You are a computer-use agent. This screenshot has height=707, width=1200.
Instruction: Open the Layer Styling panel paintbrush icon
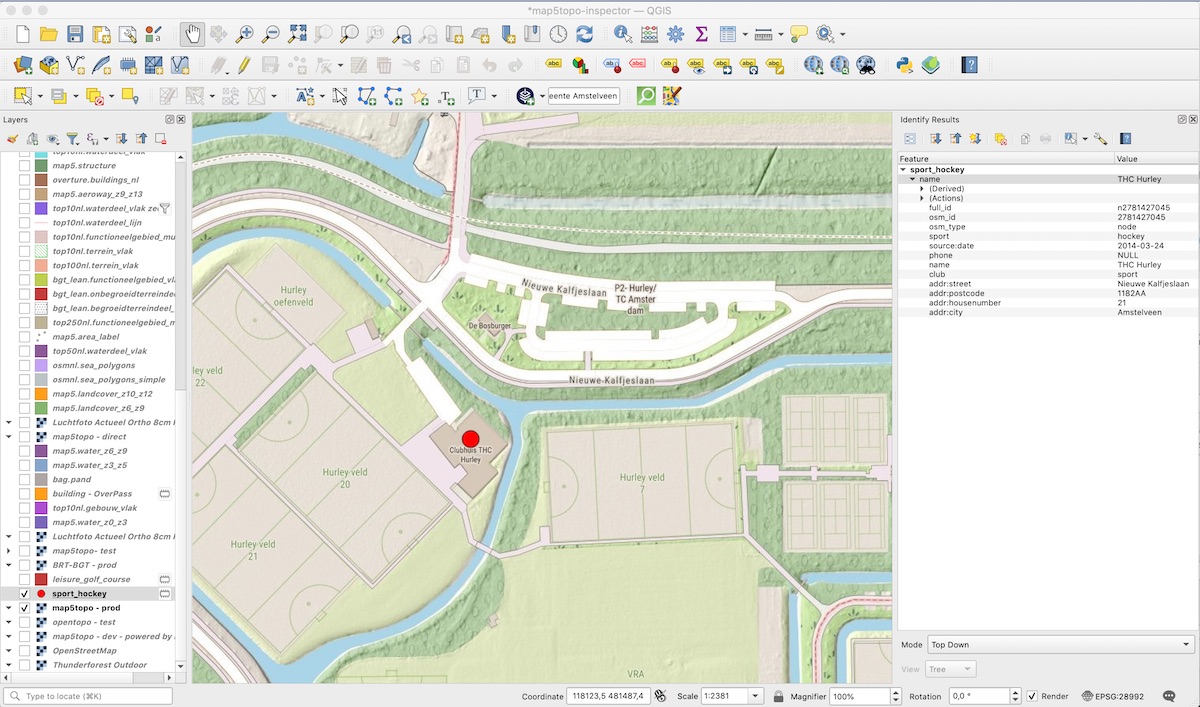coord(13,138)
